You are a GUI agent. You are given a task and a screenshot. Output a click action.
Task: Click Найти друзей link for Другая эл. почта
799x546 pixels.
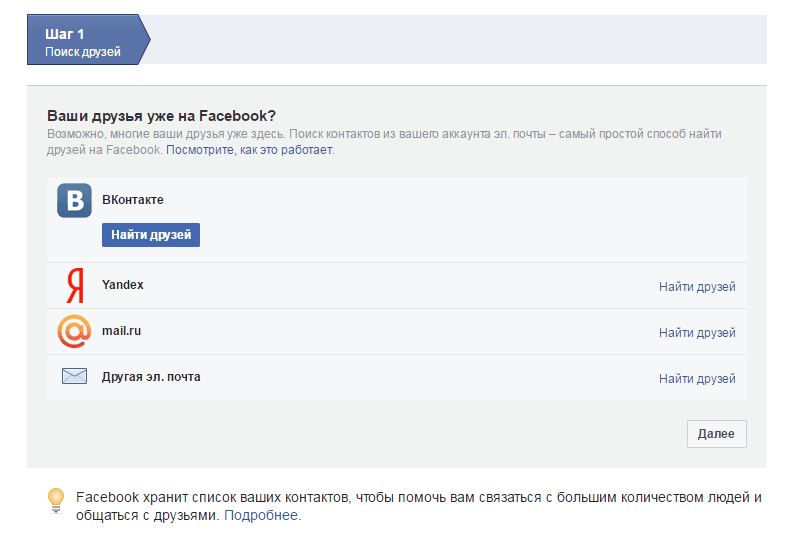[697, 379]
